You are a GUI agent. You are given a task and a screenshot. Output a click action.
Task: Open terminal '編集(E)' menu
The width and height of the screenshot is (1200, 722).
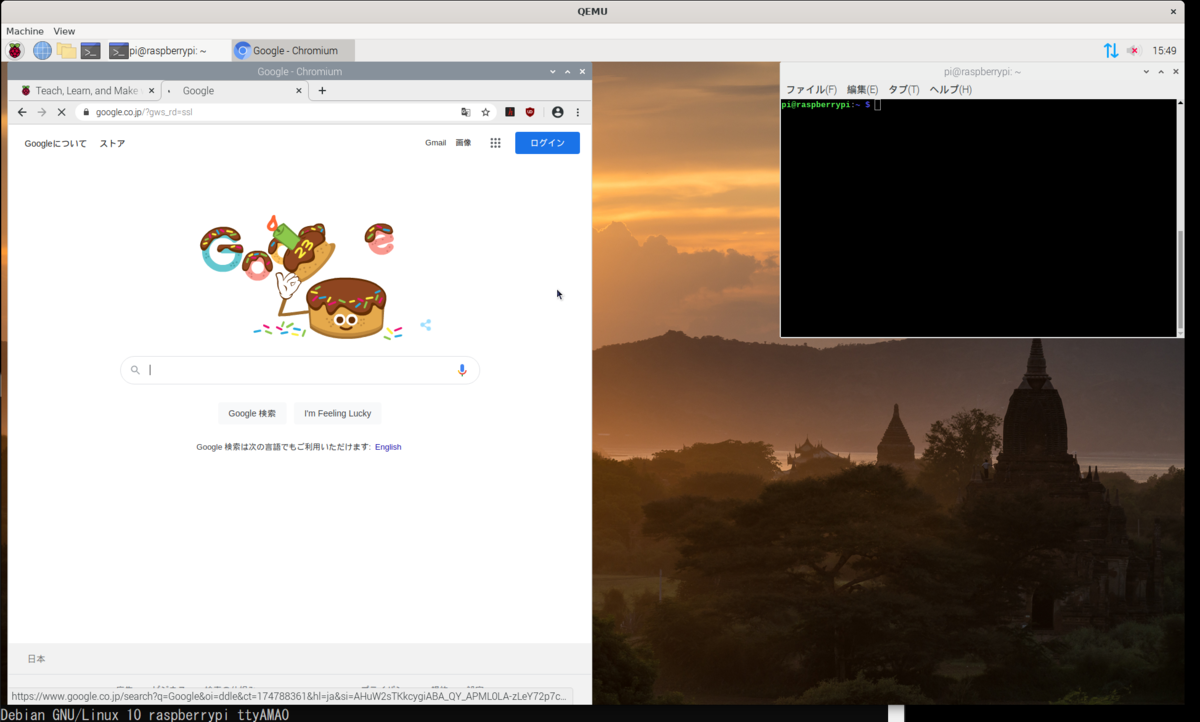(862, 89)
